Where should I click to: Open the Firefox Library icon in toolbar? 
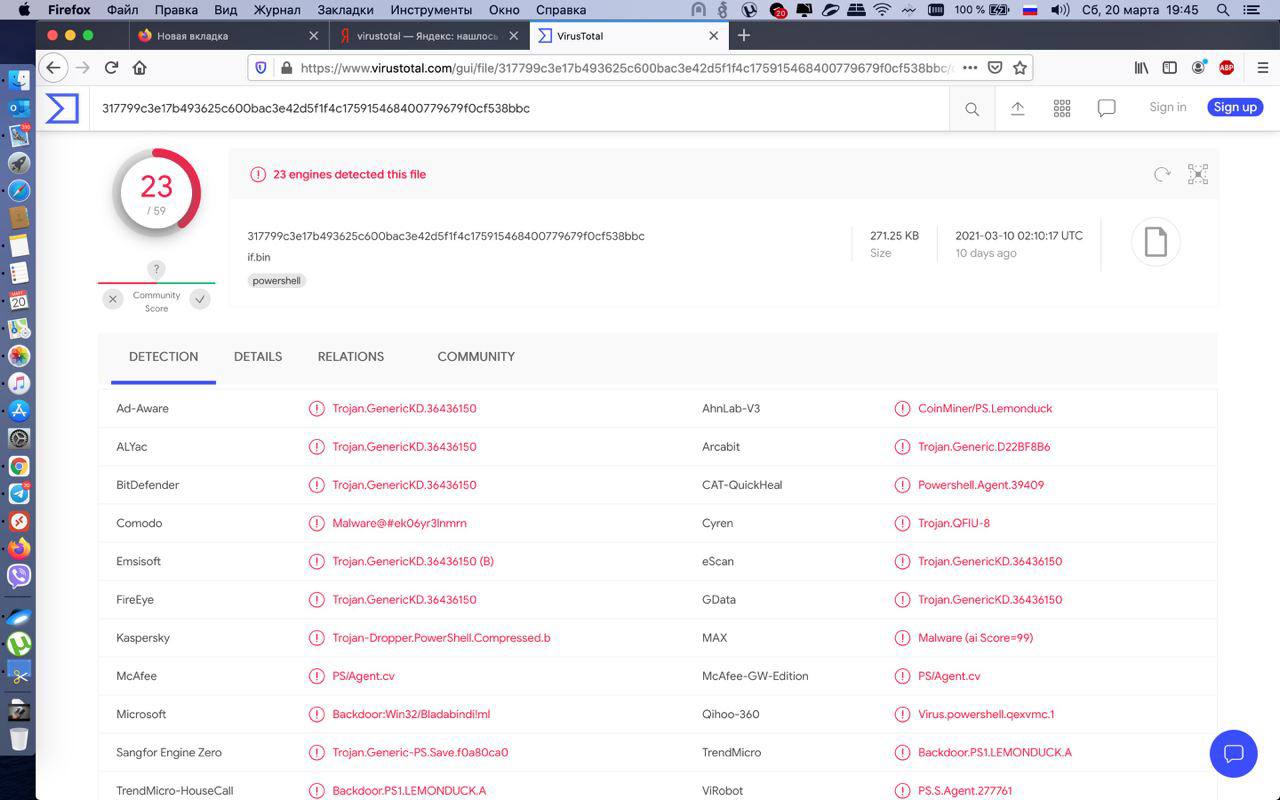tap(1141, 68)
